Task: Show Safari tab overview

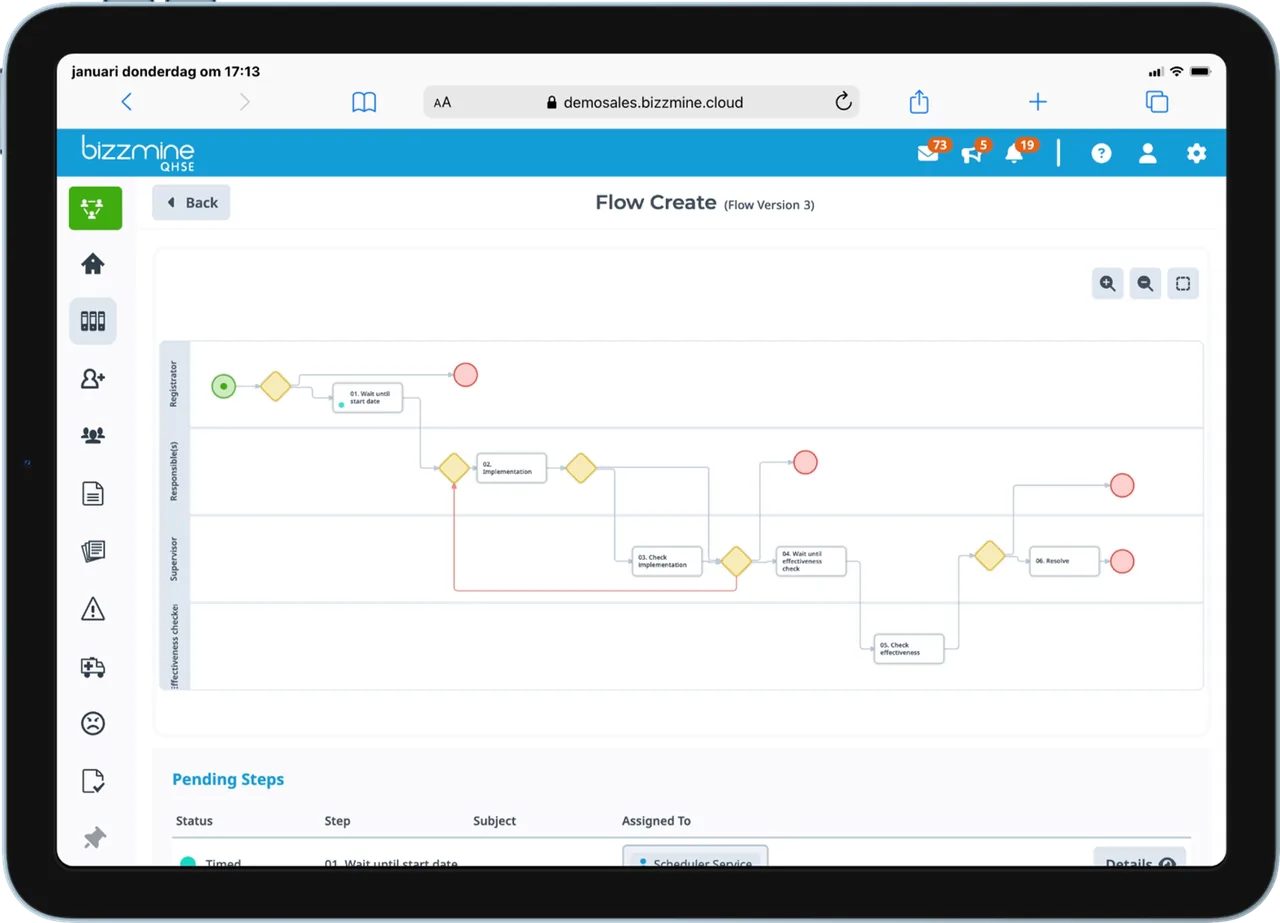Action: (1157, 101)
